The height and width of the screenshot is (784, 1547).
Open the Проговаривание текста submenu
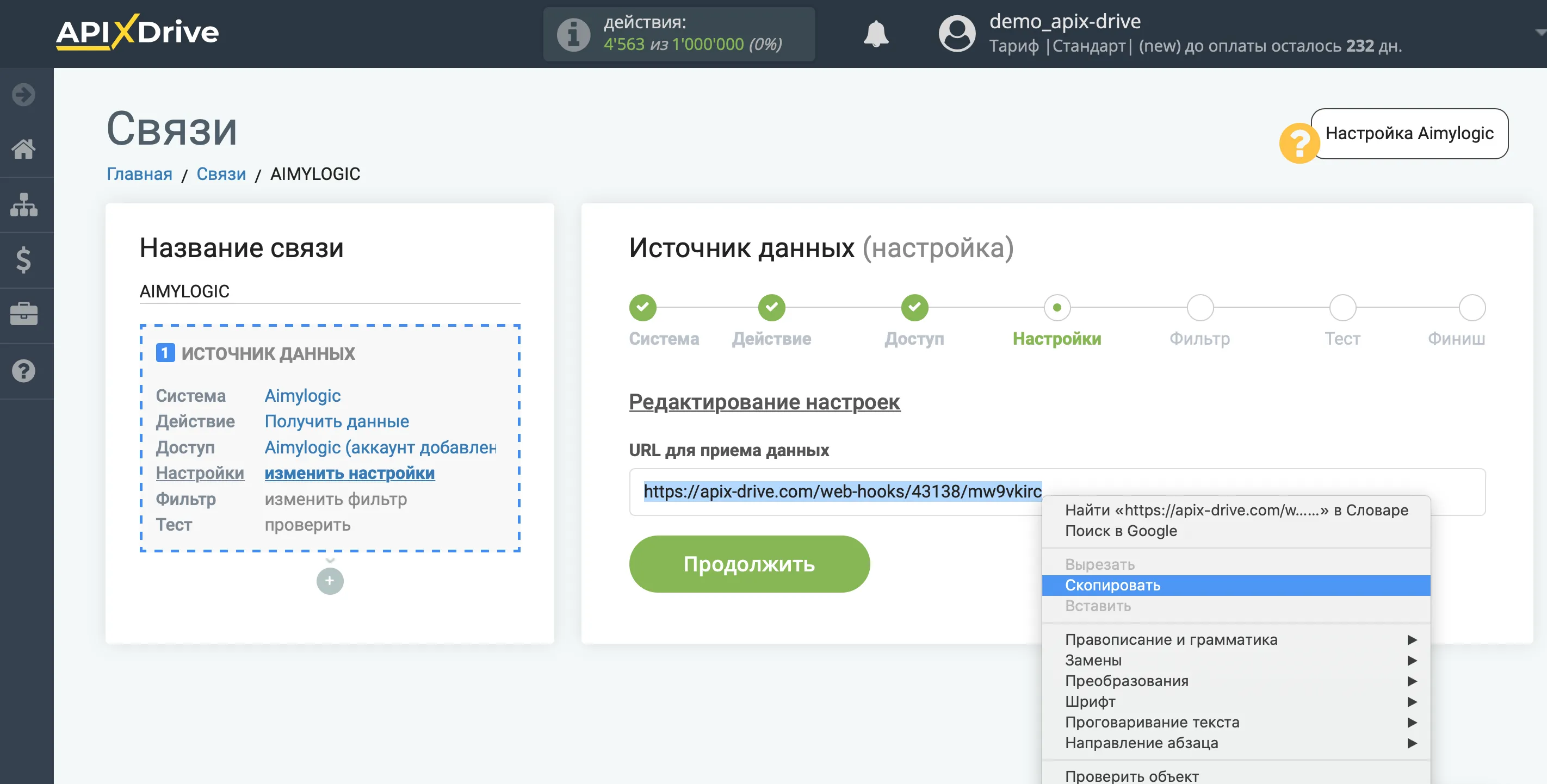(1236, 722)
